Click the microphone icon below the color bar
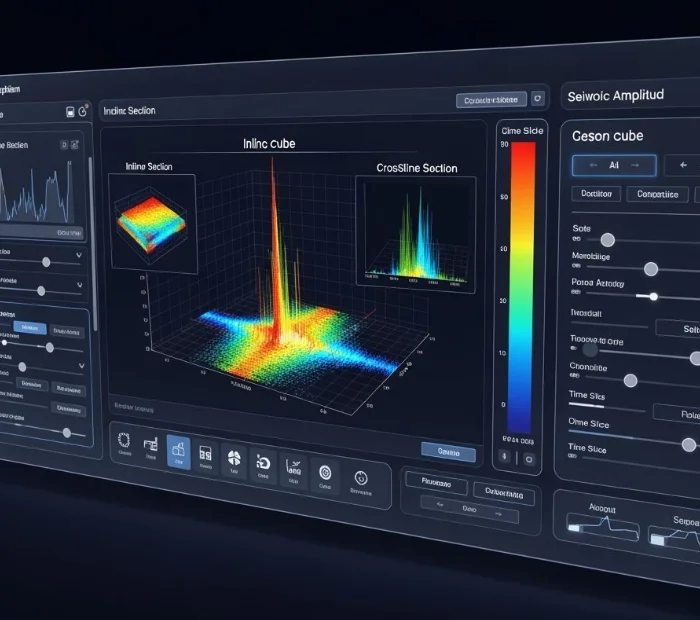 pos(505,458)
